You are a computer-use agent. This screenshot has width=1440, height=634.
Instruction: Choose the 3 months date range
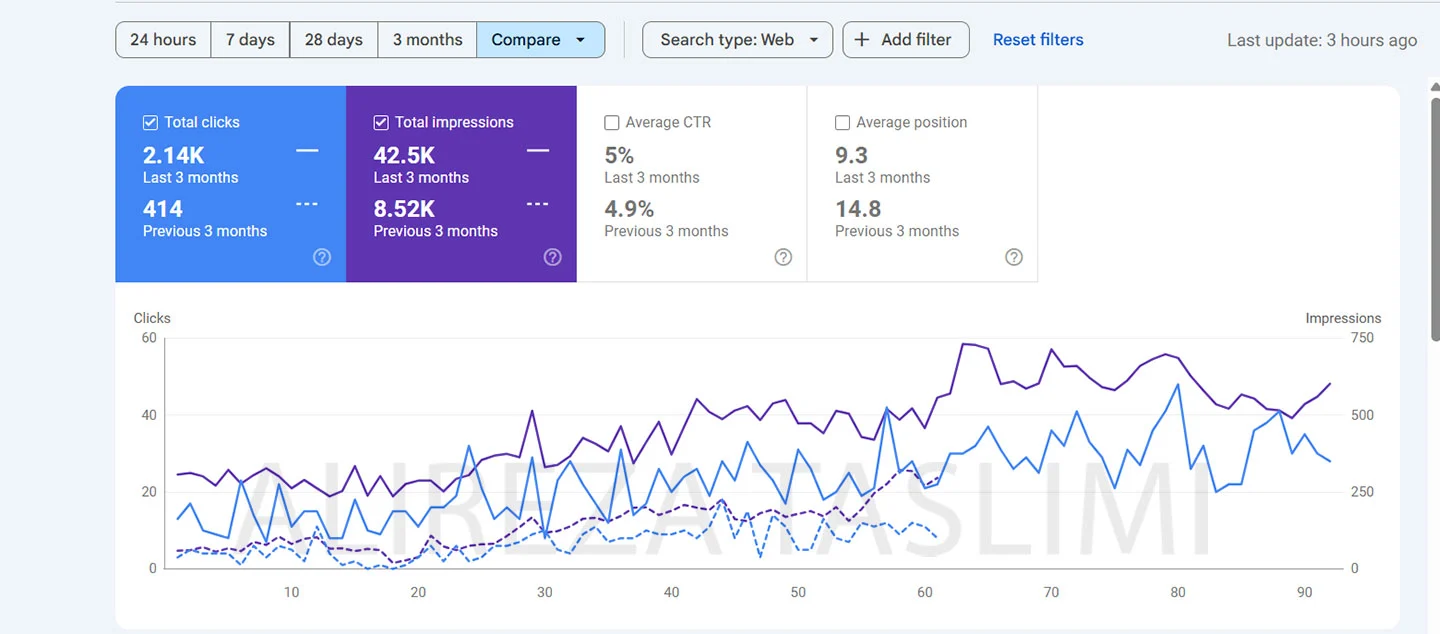point(427,40)
